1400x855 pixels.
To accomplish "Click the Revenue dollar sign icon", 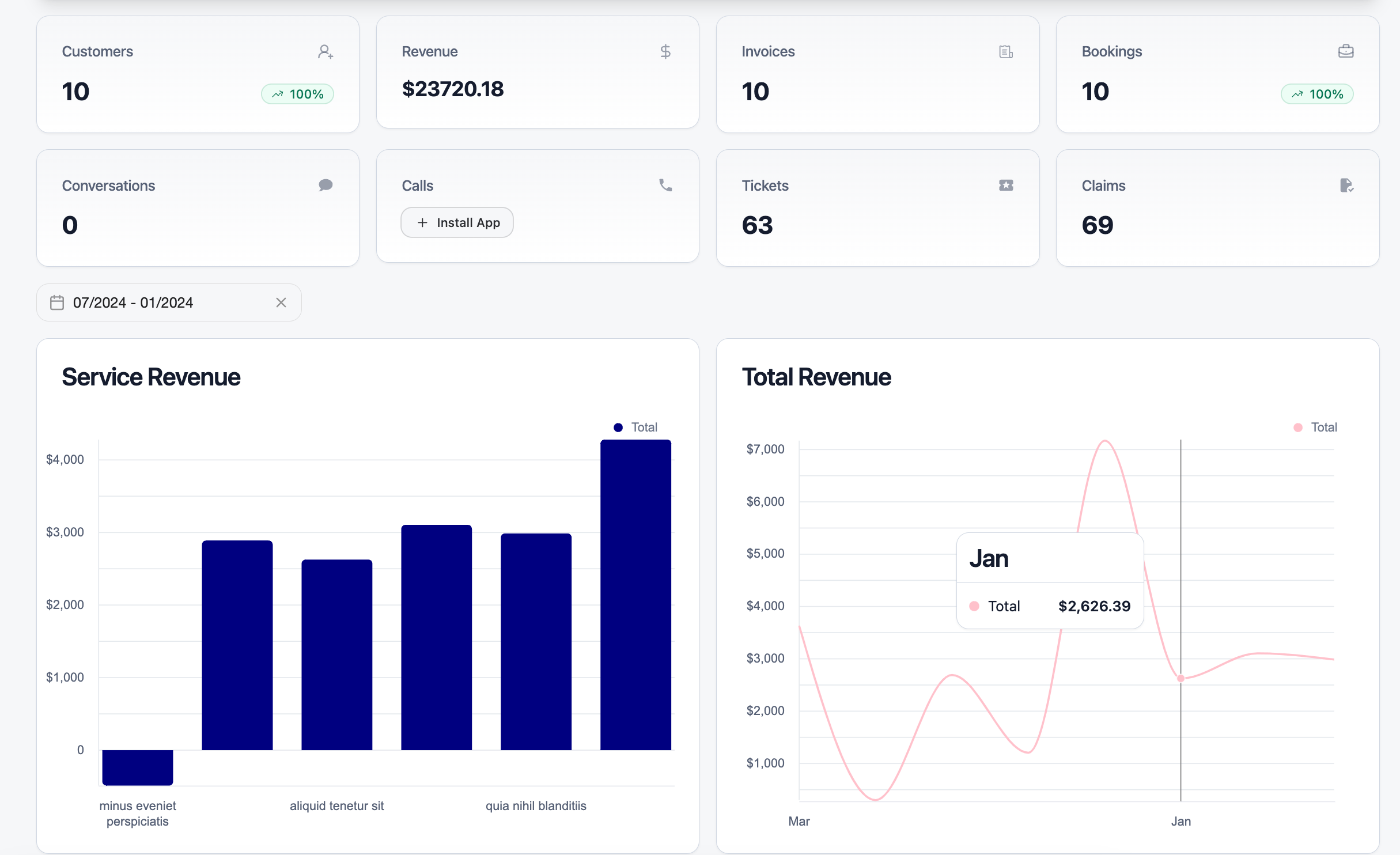I will click(x=665, y=52).
